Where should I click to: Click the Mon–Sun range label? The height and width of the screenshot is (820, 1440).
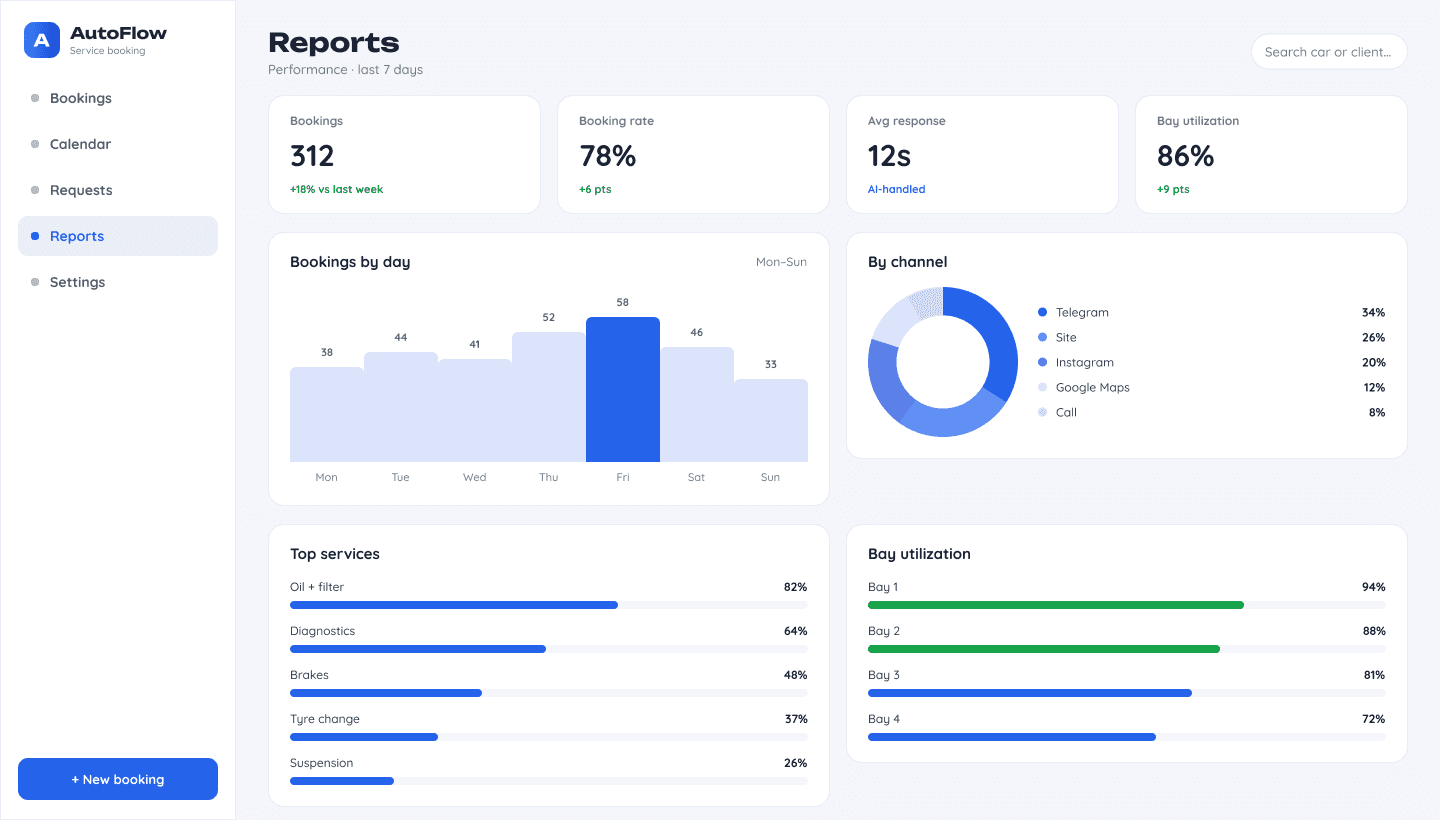point(781,262)
